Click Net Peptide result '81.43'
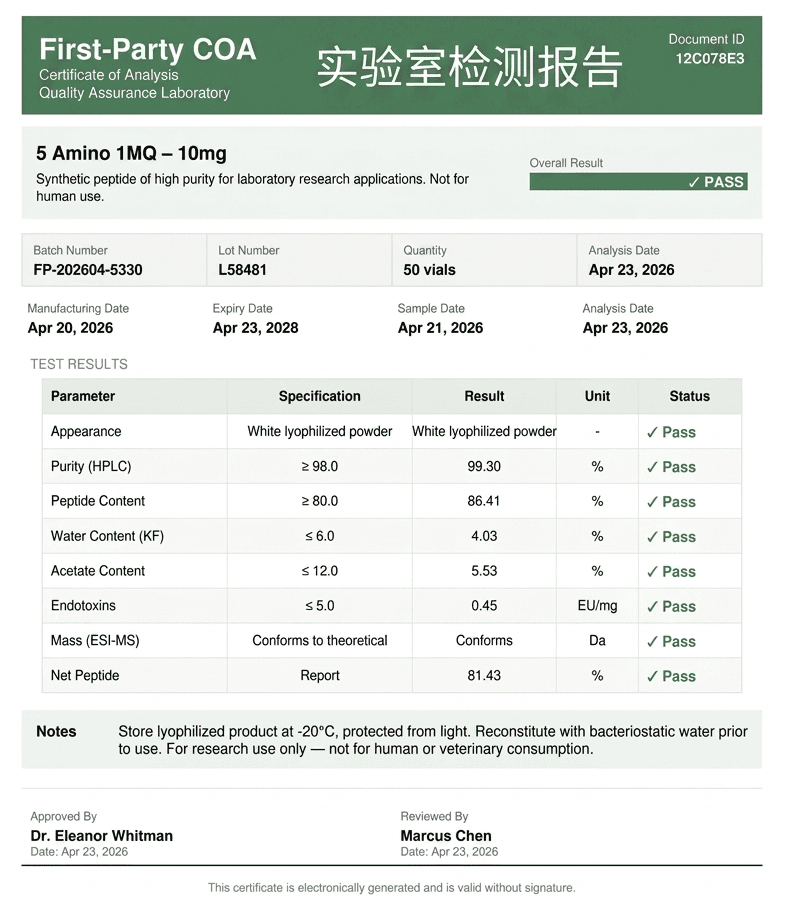The height and width of the screenshot is (911, 796). (x=484, y=676)
